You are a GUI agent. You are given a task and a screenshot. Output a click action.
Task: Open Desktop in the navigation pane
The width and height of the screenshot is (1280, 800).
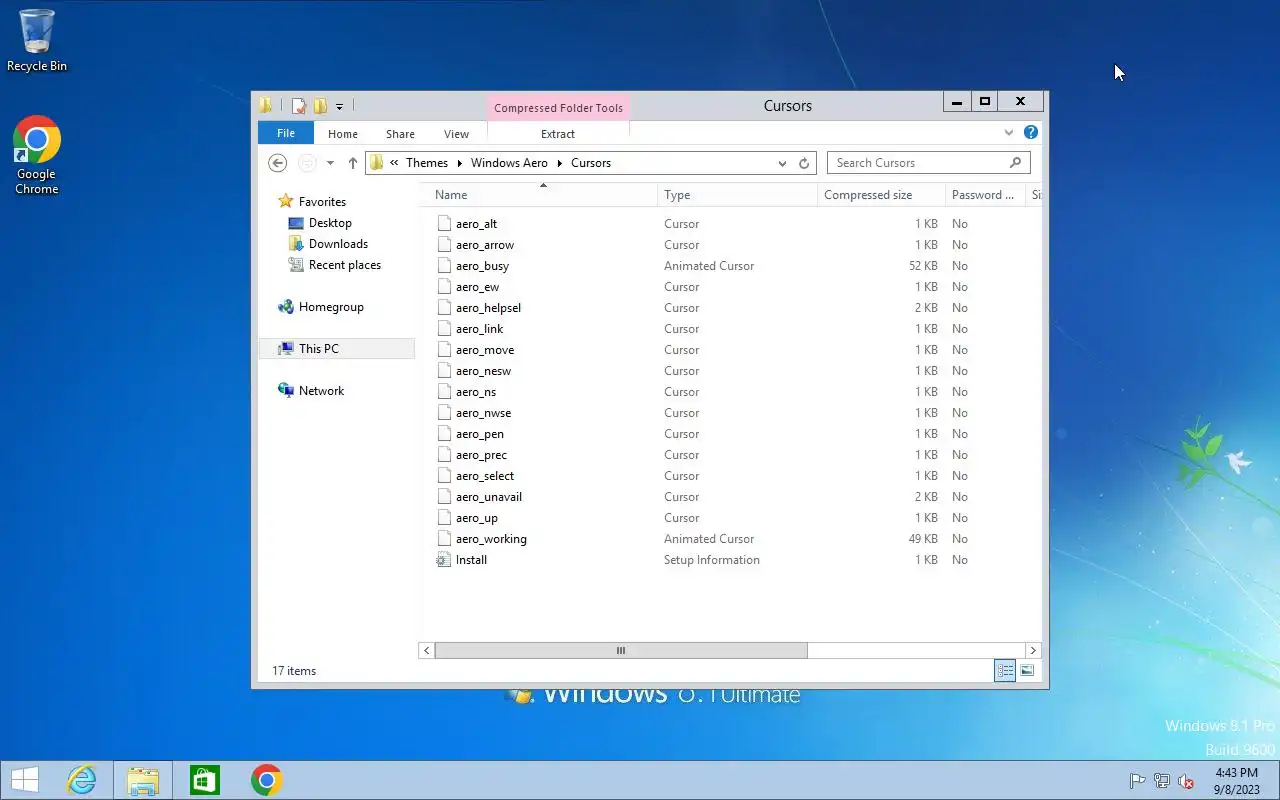330,223
